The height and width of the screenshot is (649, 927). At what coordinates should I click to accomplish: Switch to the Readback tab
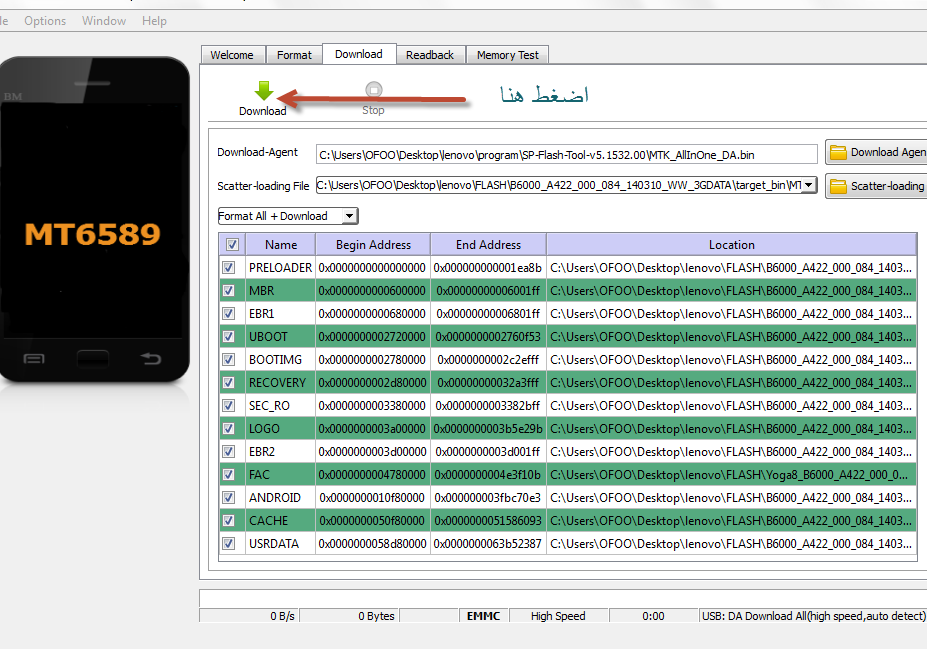click(430, 55)
